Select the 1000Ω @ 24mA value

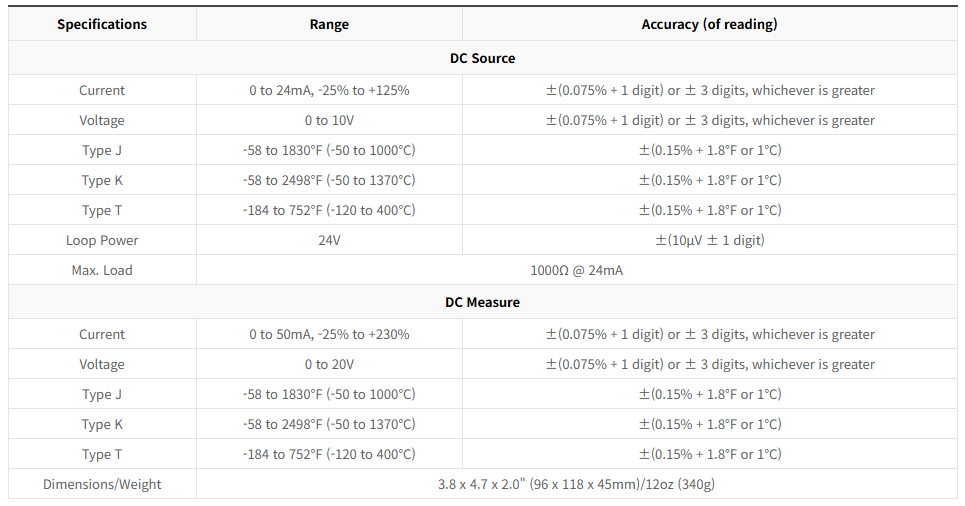(x=576, y=270)
